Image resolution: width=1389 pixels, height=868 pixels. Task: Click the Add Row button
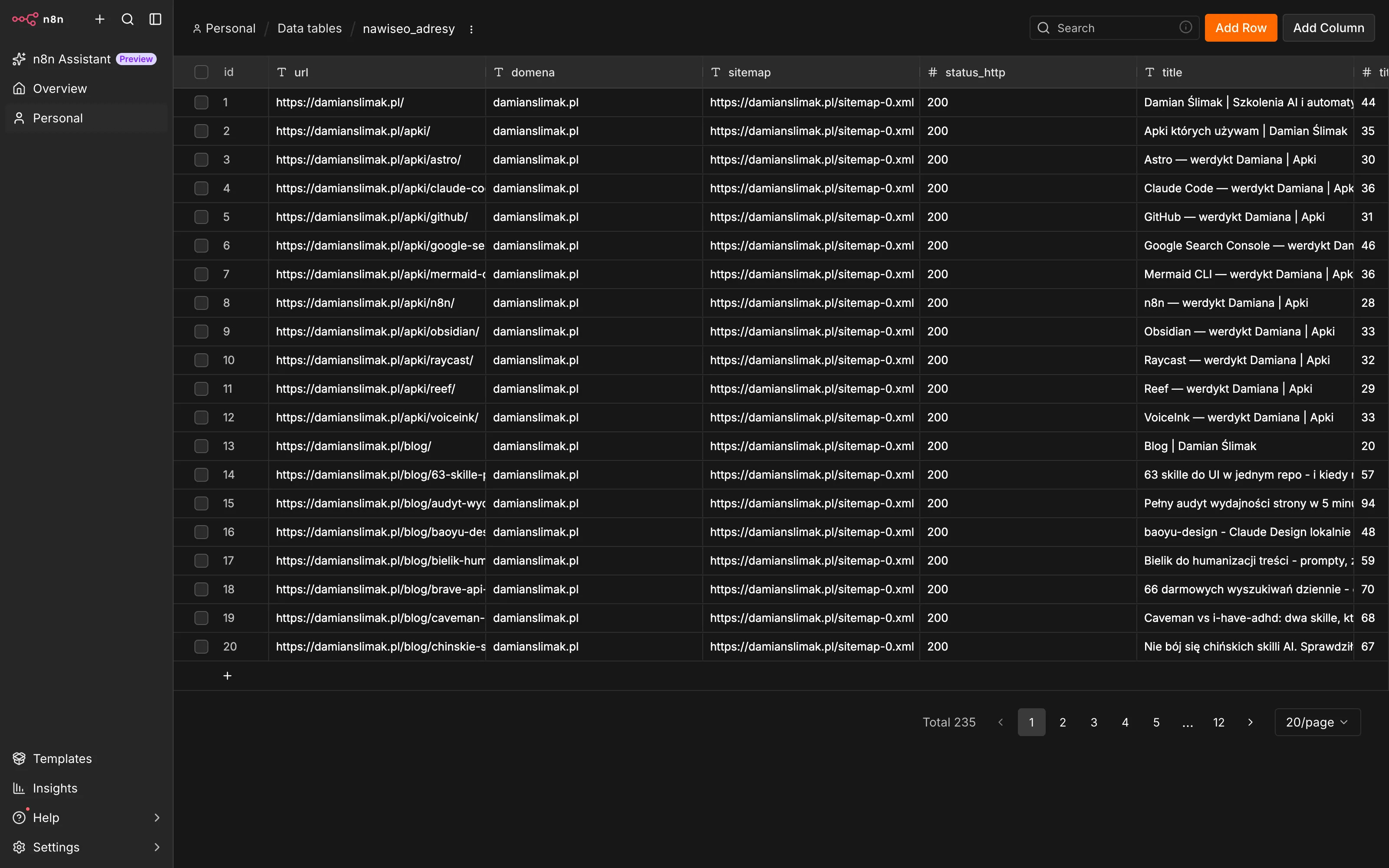(x=1241, y=27)
